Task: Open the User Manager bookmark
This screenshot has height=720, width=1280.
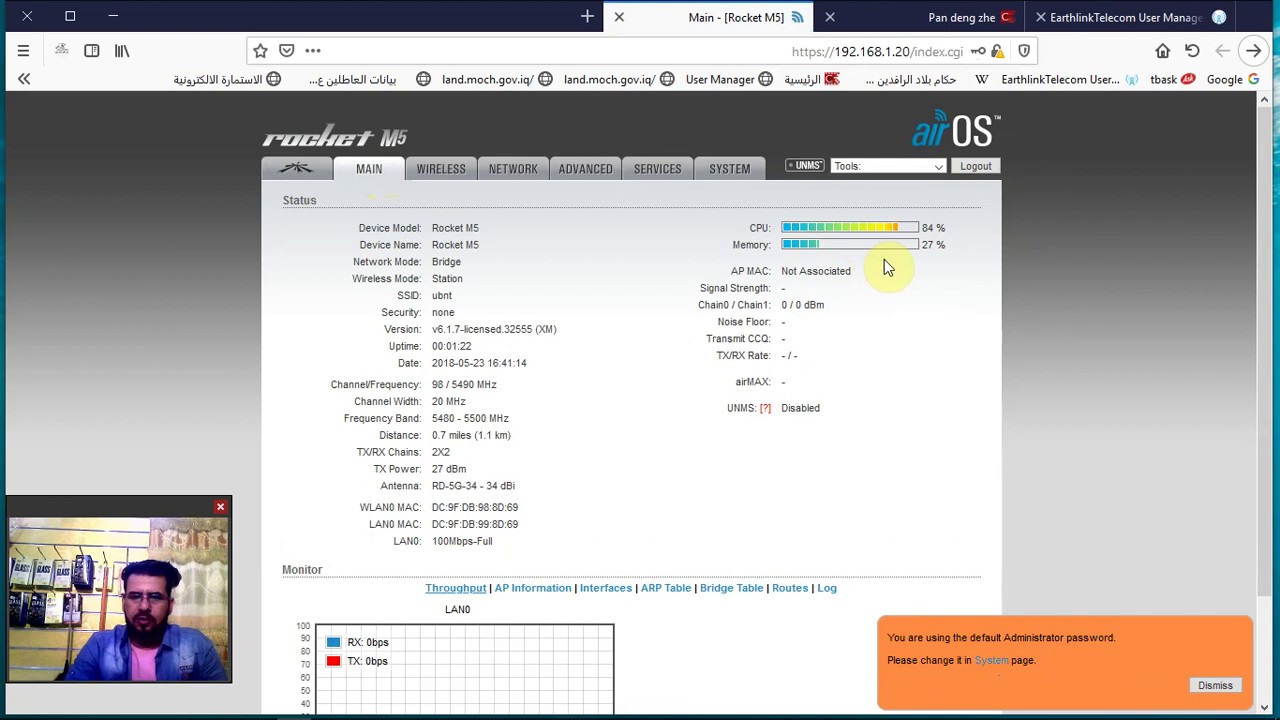Action: pos(729,80)
